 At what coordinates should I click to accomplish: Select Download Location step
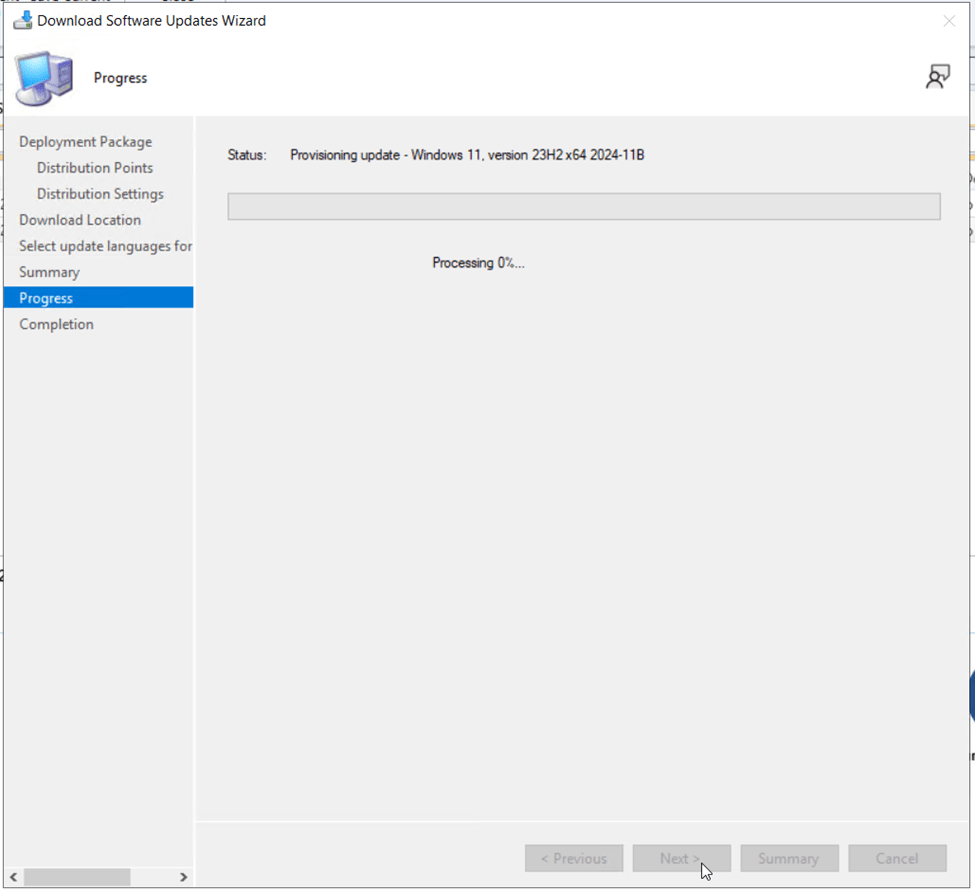click(x=80, y=220)
